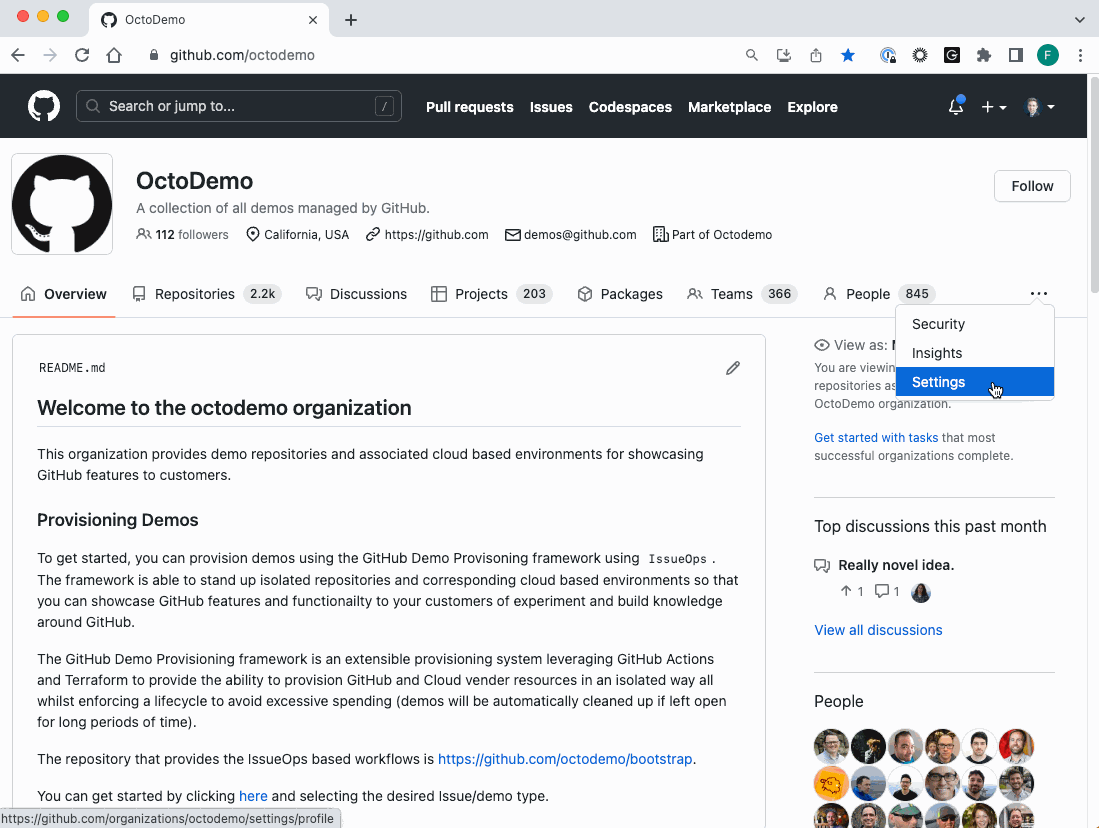The image size is (1099, 828).
Task: Open the overflow menu with the three dots
Action: (x=1039, y=293)
